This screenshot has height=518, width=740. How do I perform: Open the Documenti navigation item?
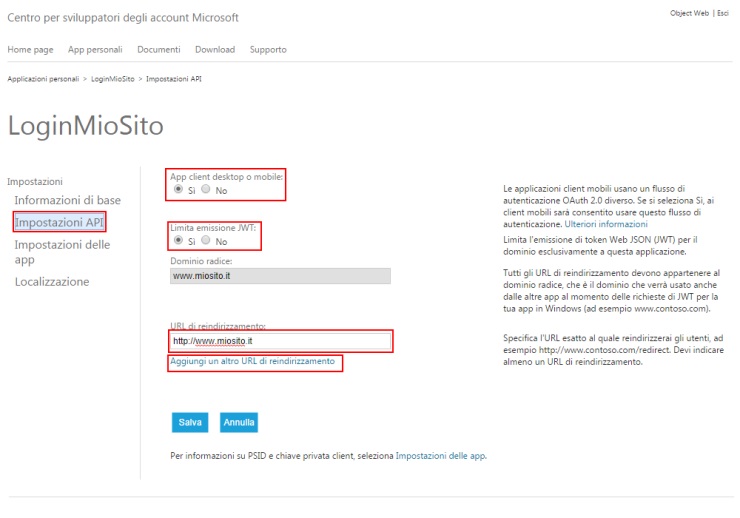160,49
